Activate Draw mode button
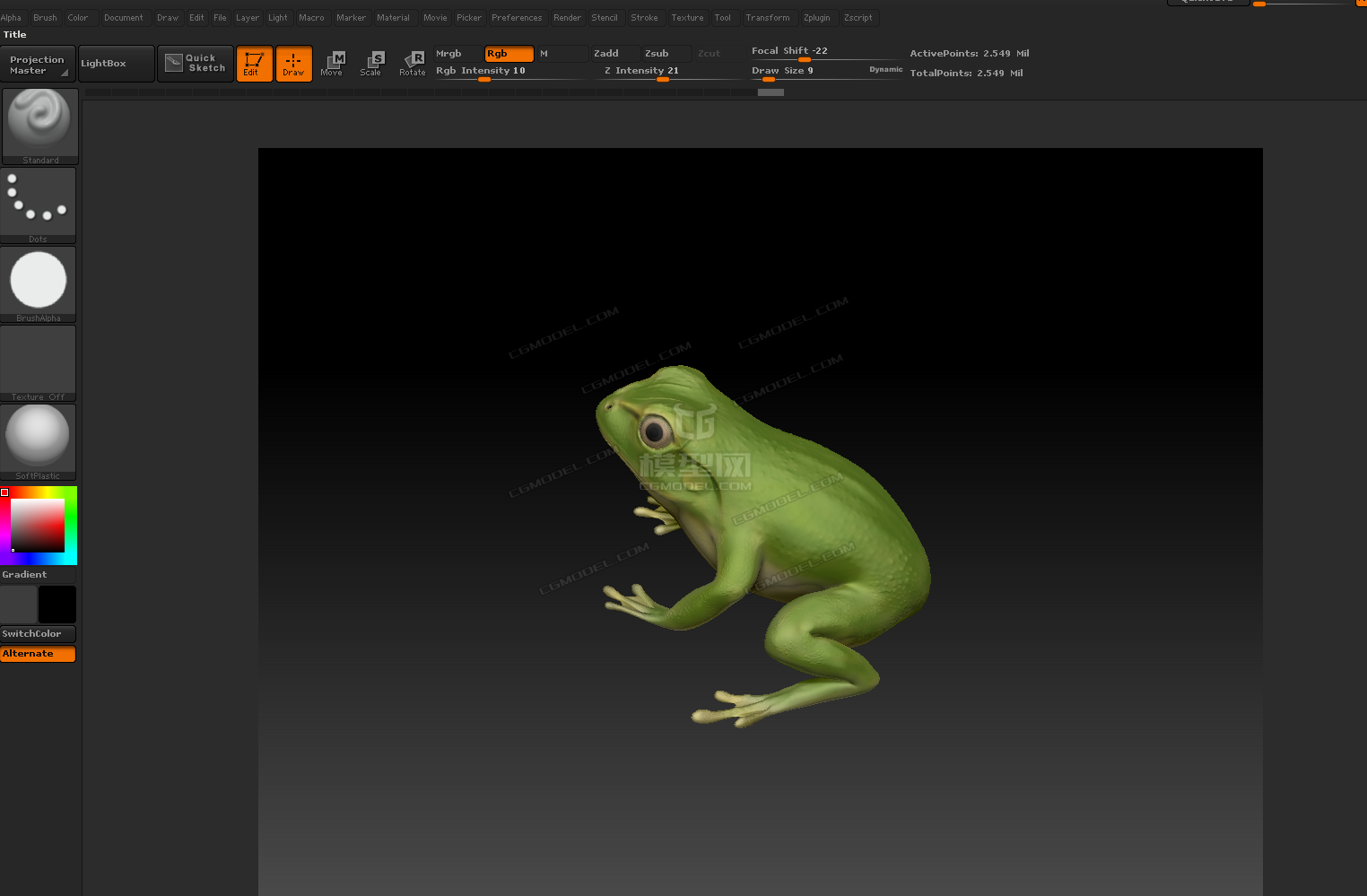Screen dimensions: 1367x896 pos(293,64)
